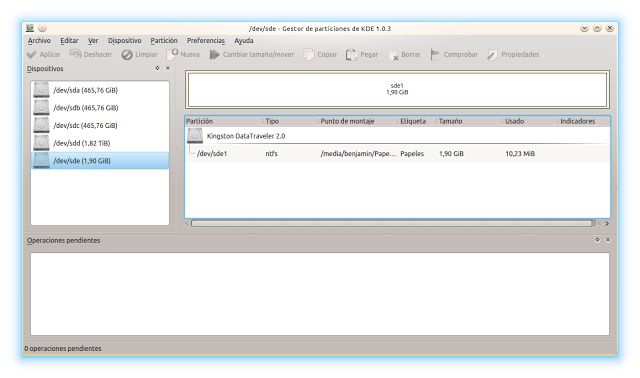Click the Cambiar tamaño/mover toolbar icon
Viewport: 640px width, 378px height.
214,54
